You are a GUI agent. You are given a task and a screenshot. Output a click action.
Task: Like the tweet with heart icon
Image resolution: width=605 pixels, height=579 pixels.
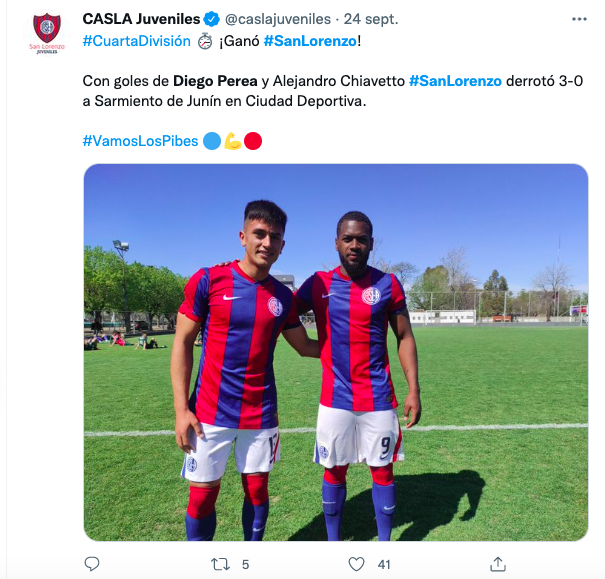pyautogui.click(x=356, y=564)
